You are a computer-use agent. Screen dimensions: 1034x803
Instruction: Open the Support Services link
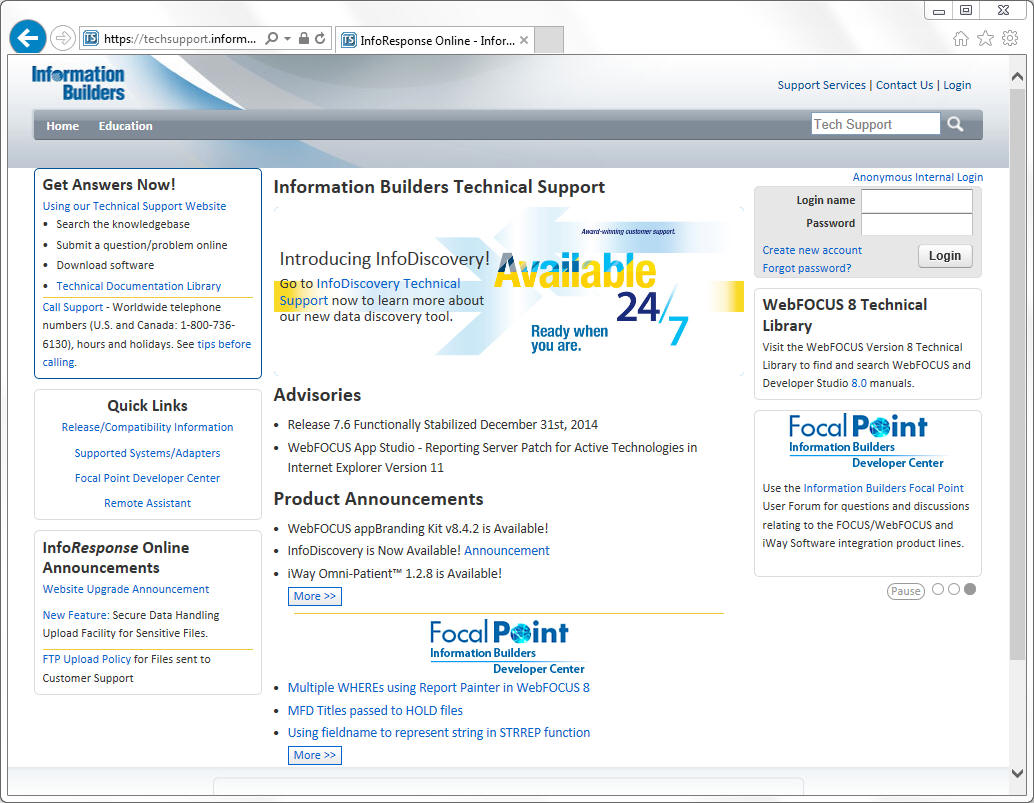(x=821, y=85)
